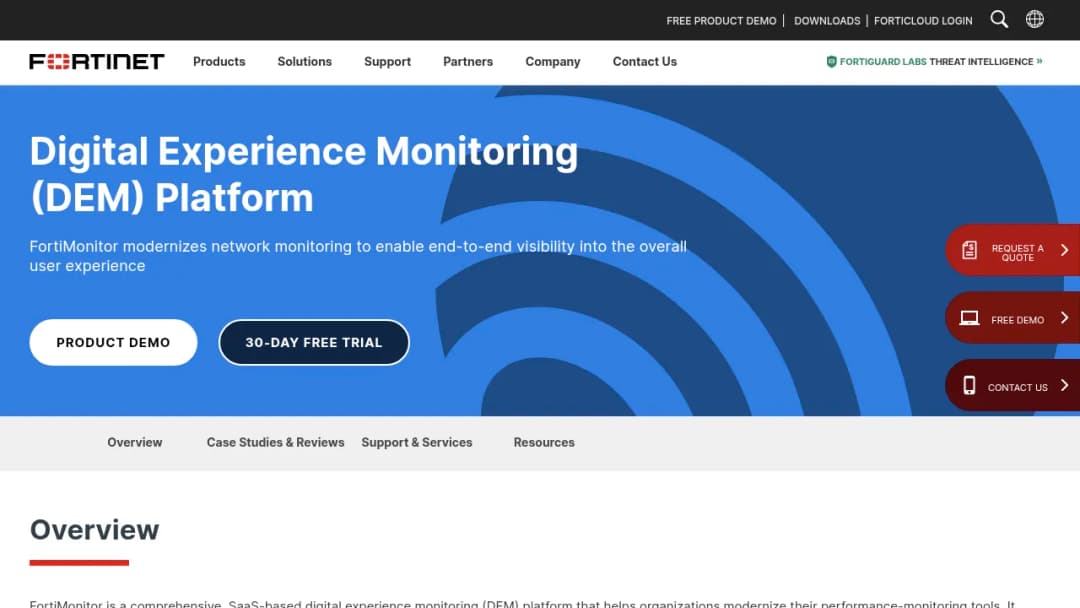Viewport: 1080px width, 608px height.
Task: Click the FortiGuard shield icon
Action: click(x=831, y=61)
